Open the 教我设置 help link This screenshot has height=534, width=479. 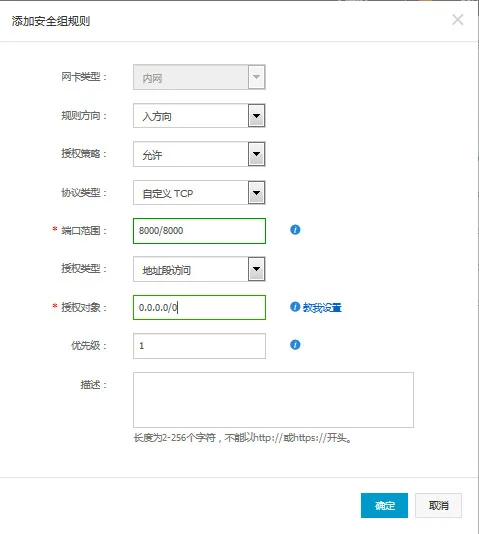click(x=322, y=308)
